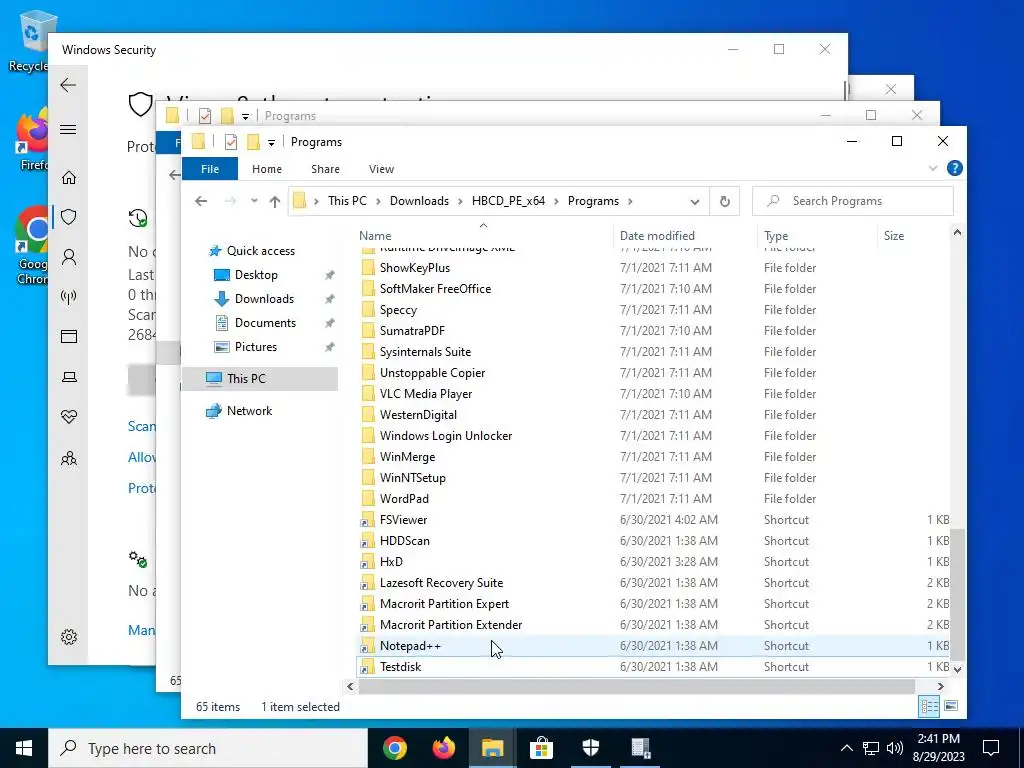Open Device performance & health heart icon
The width and height of the screenshot is (1024, 768).
(x=69, y=417)
